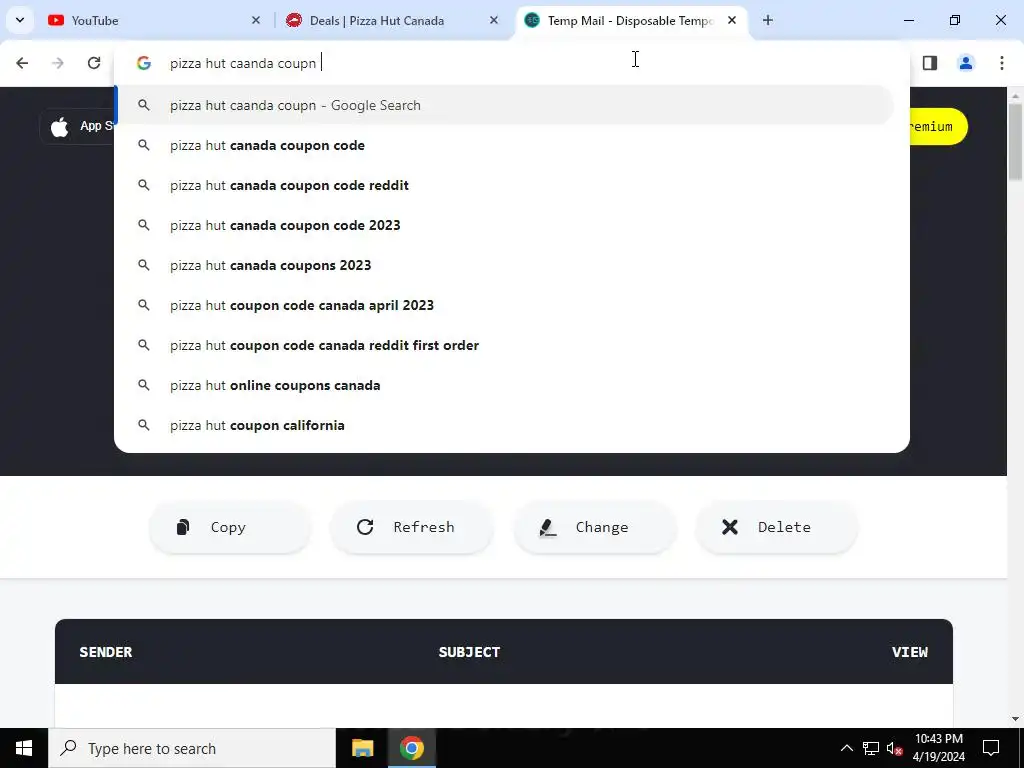Click the Refresh inbox button
This screenshot has width=1024, height=768.
412,527
